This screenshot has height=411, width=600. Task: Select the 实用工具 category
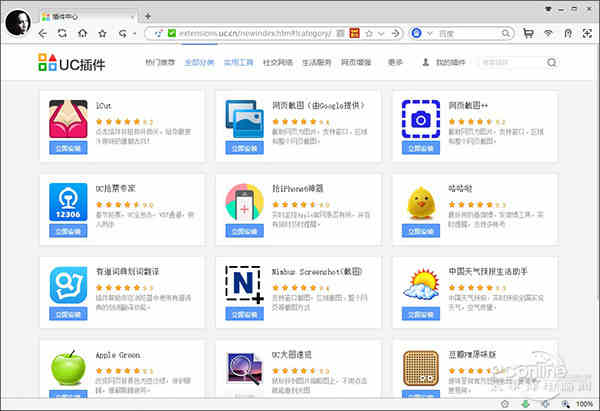pyautogui.click(x=238, y=62)
